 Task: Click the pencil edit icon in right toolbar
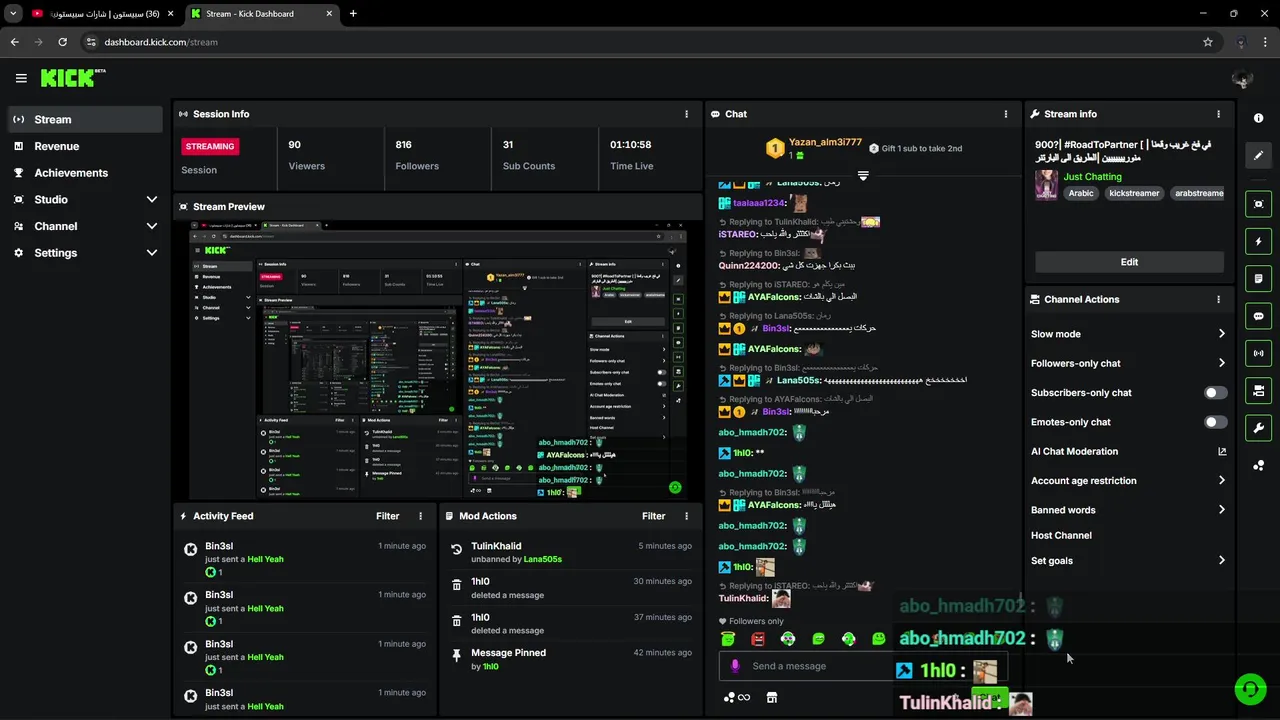click(1258, 155)
